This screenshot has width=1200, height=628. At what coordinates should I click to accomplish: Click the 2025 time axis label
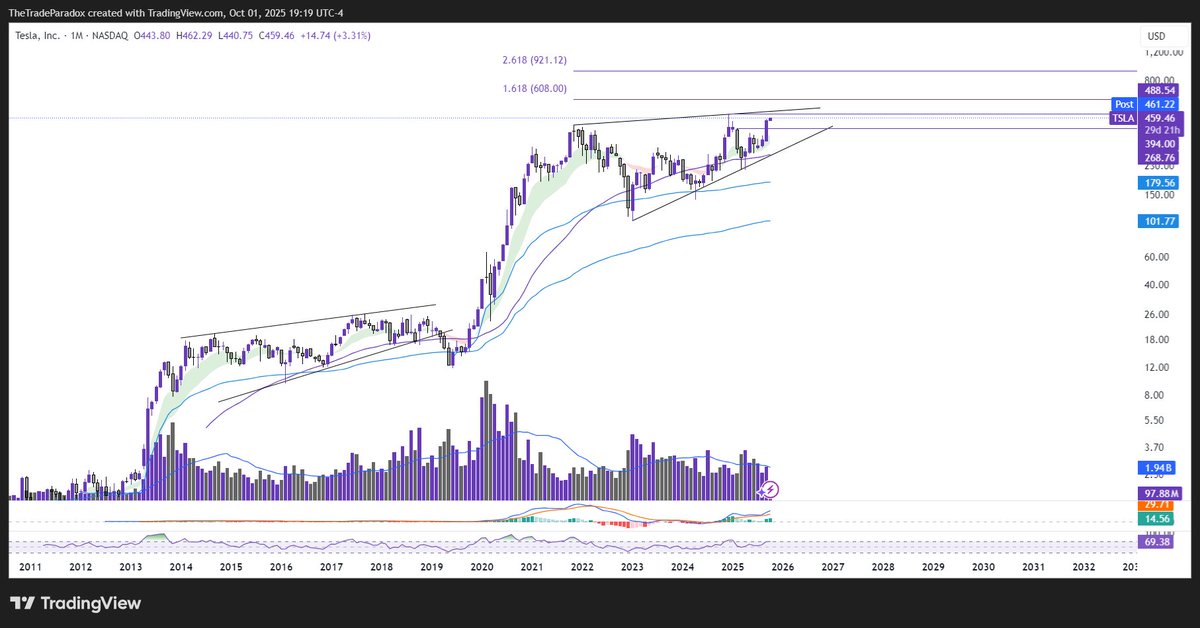(x=732, y=567)
